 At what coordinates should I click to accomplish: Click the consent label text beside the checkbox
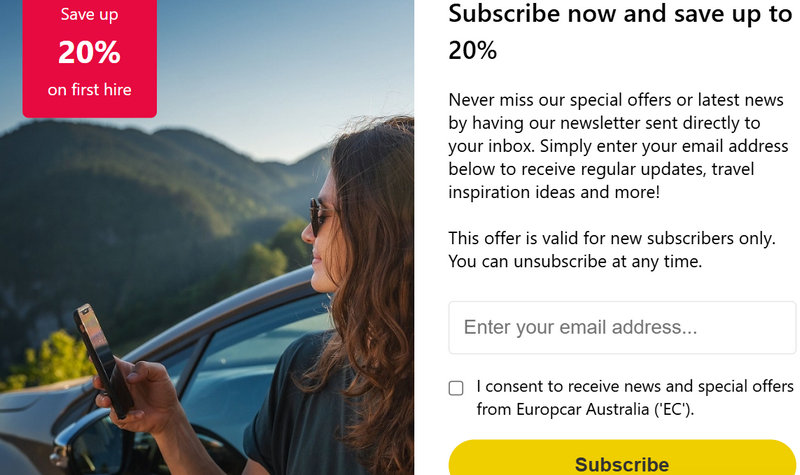(635, 398)
